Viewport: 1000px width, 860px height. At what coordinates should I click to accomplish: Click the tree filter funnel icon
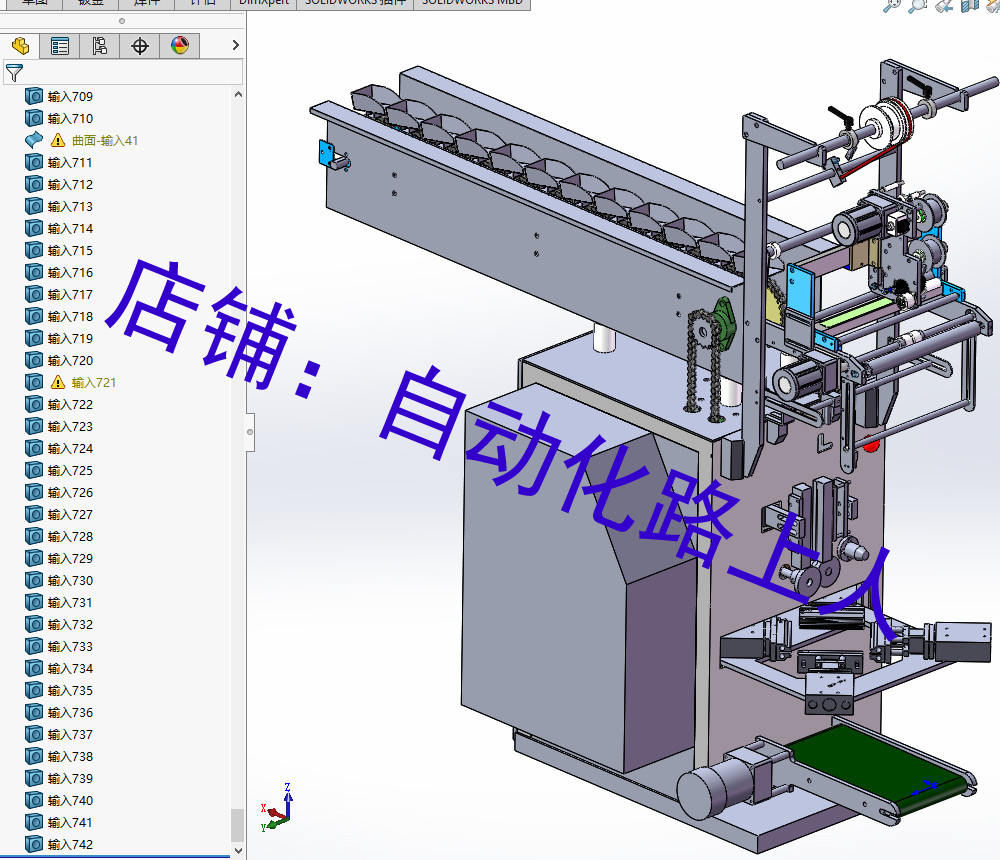pos(14,73)
